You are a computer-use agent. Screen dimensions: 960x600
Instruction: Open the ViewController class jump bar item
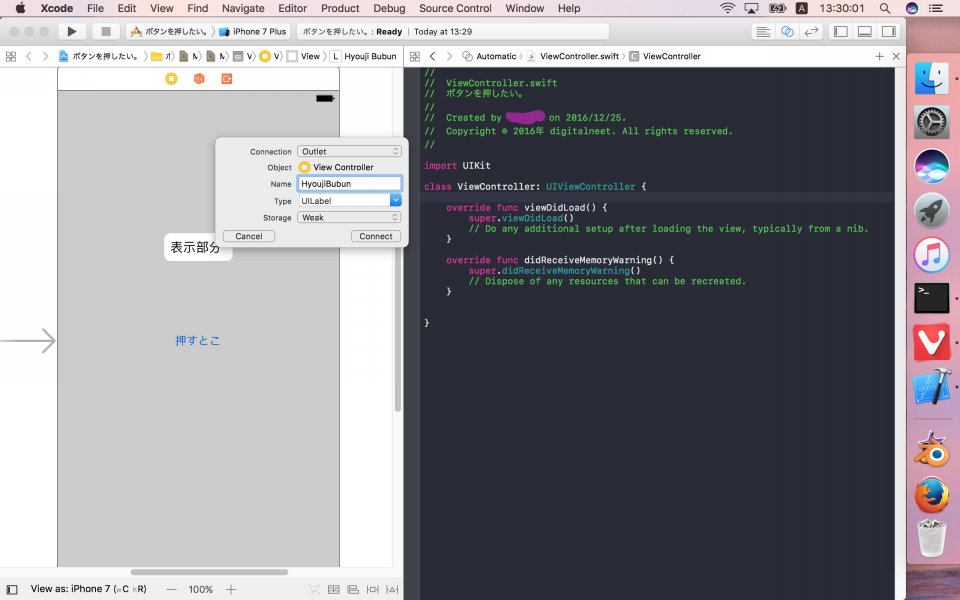click(665, 56)
